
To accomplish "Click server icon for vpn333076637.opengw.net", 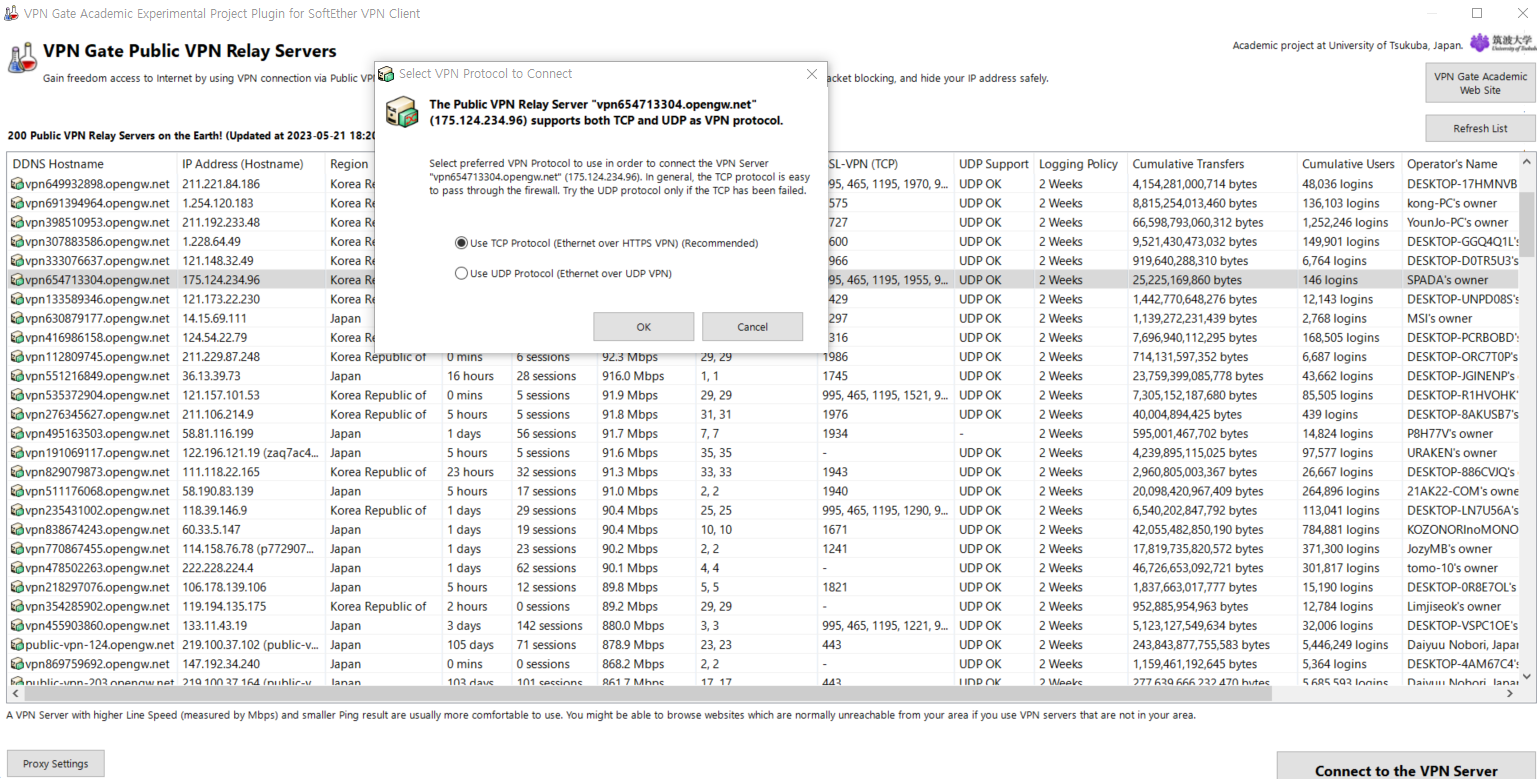I will click(x=17, y=261).
